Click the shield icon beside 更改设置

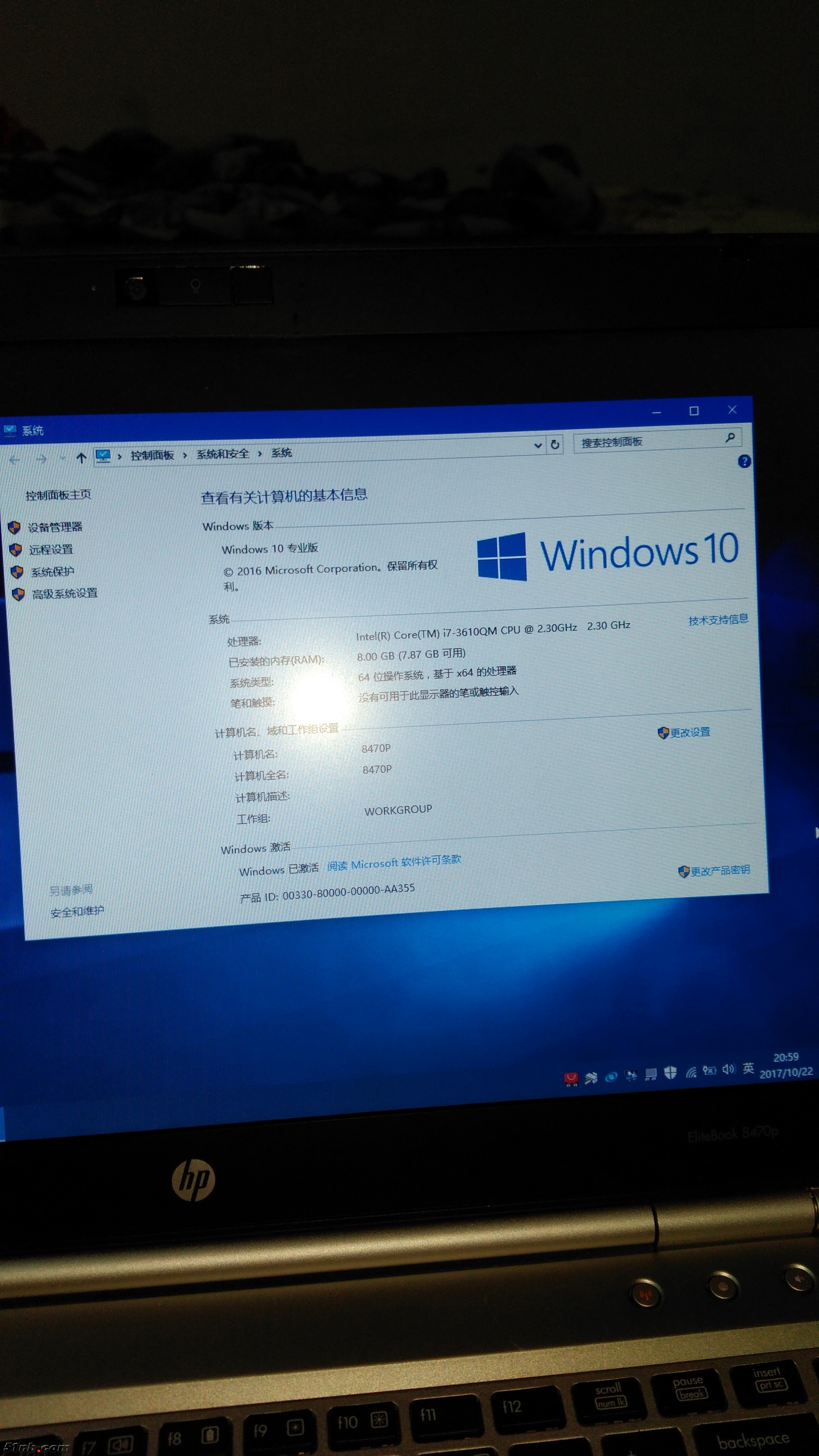pos(663,733)
